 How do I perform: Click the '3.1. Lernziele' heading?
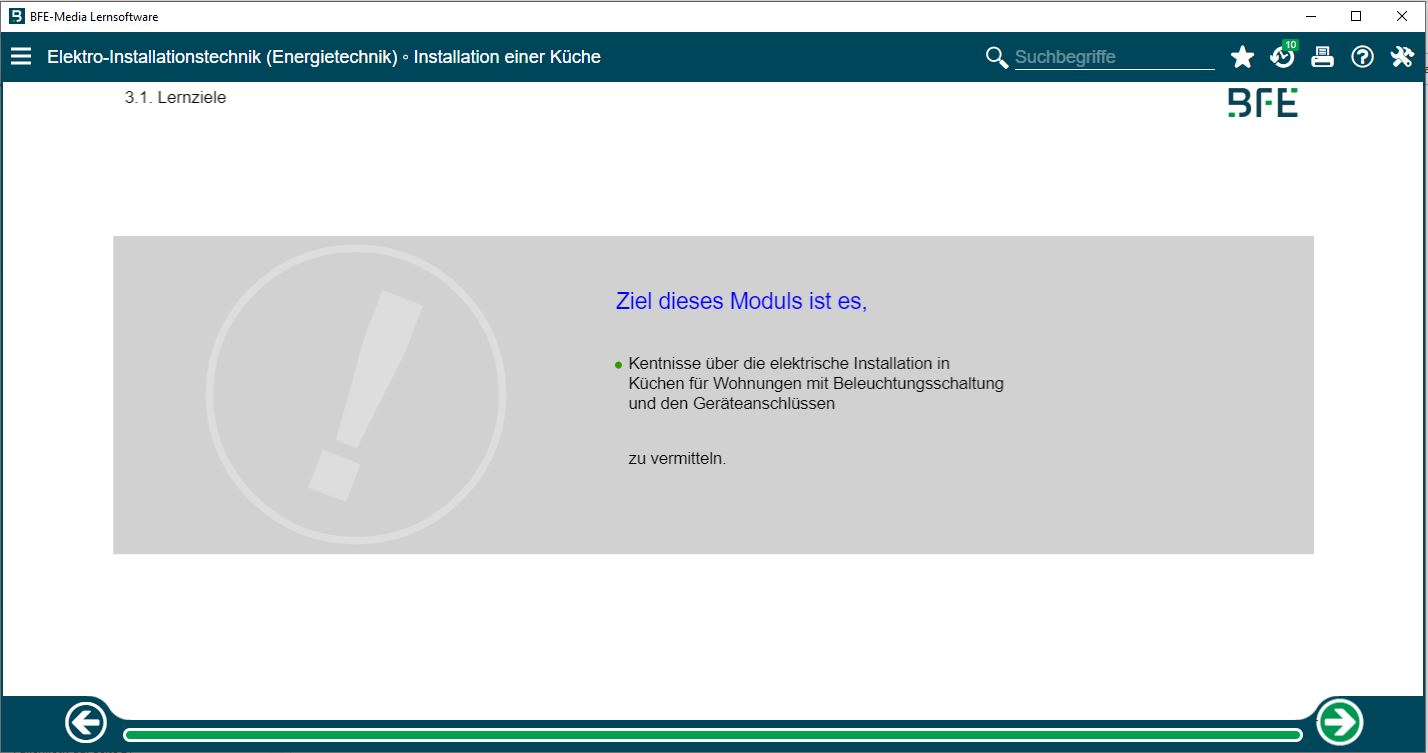175,97
